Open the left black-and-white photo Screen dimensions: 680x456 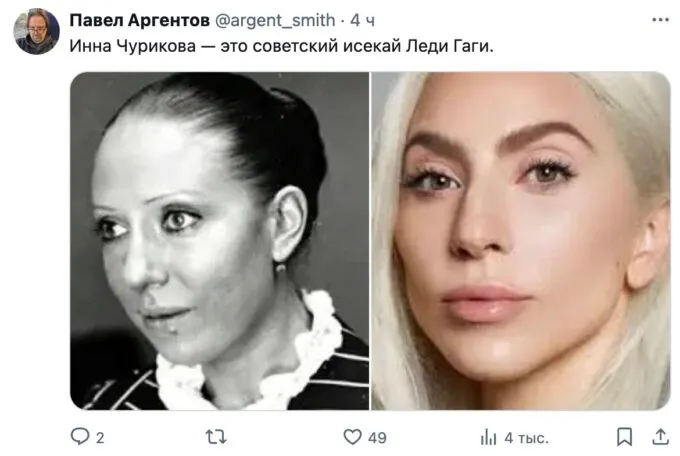click(219, 241)
